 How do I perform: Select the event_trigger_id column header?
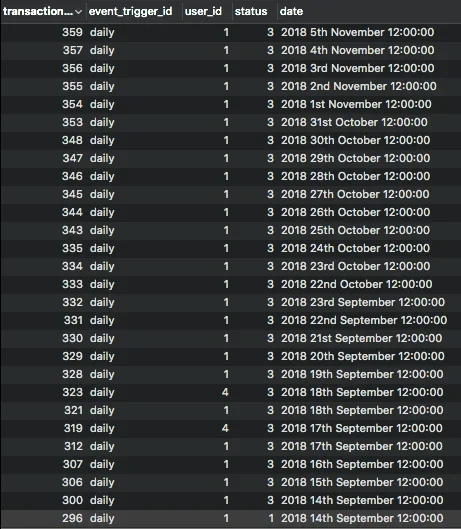coord(130,11)
